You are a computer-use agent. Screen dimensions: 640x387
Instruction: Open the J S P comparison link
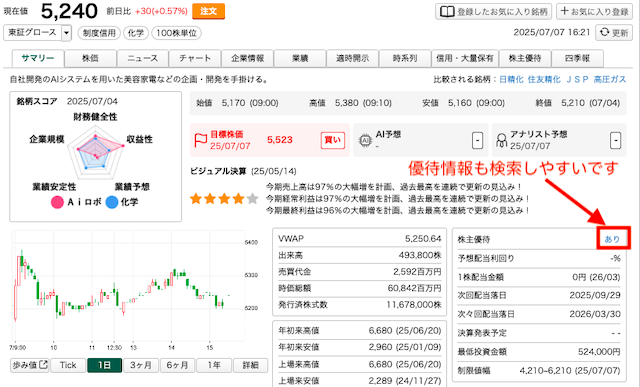[577, 79]
